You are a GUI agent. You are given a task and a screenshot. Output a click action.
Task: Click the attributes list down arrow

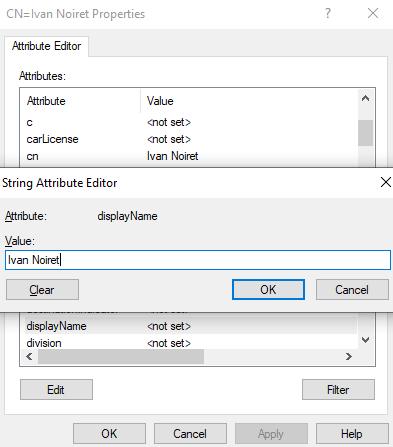pos(366,340)
